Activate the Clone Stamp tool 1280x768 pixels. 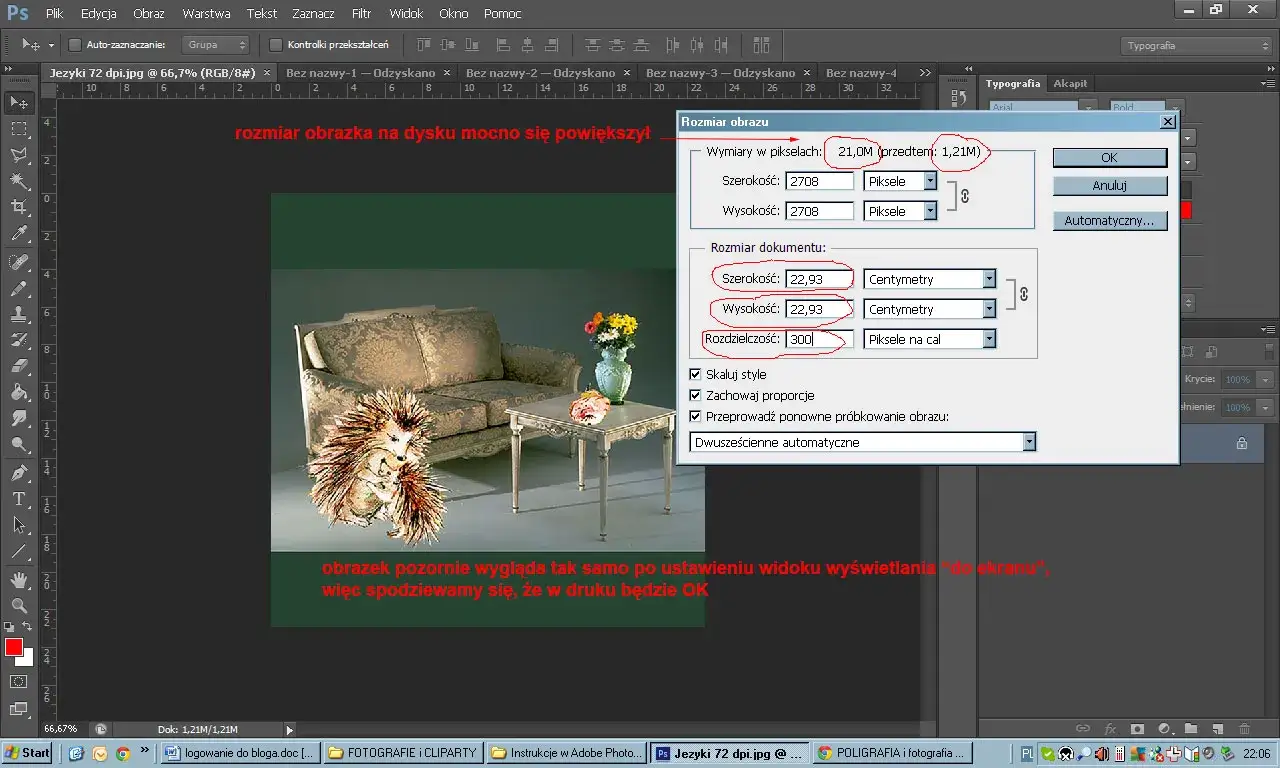(19, 313)
